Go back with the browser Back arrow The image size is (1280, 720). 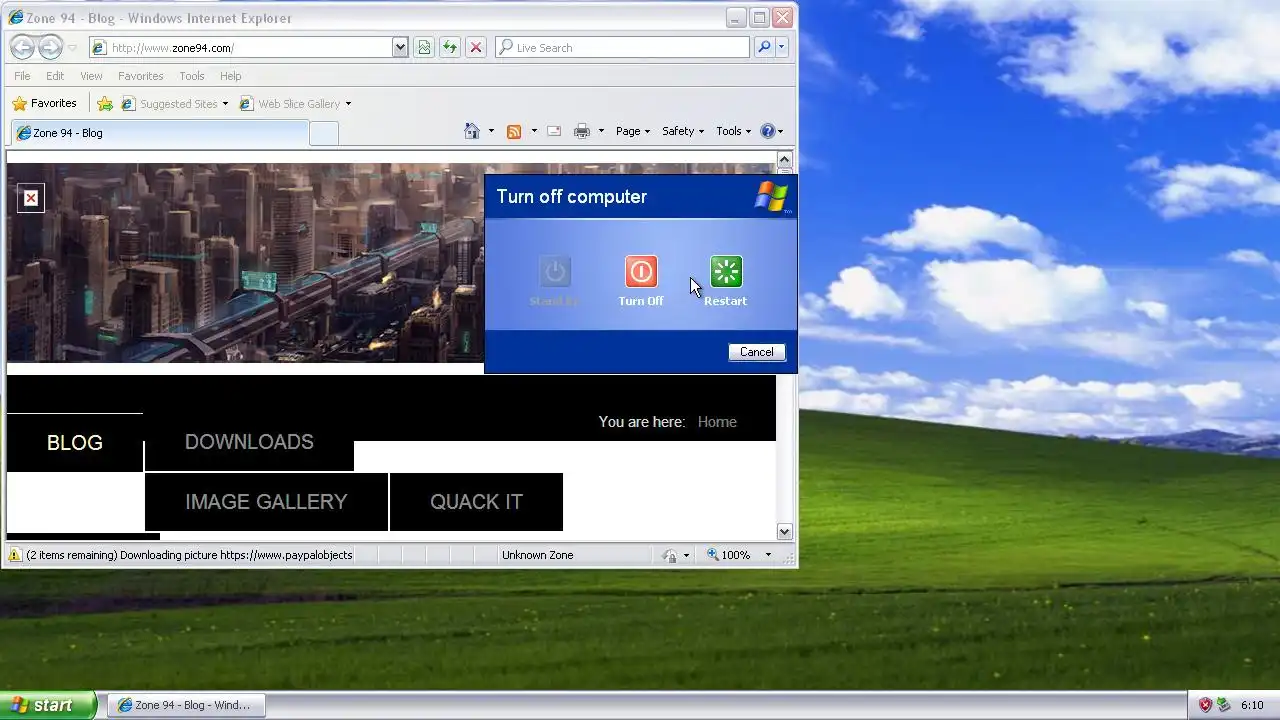click(x=22, y=47)
